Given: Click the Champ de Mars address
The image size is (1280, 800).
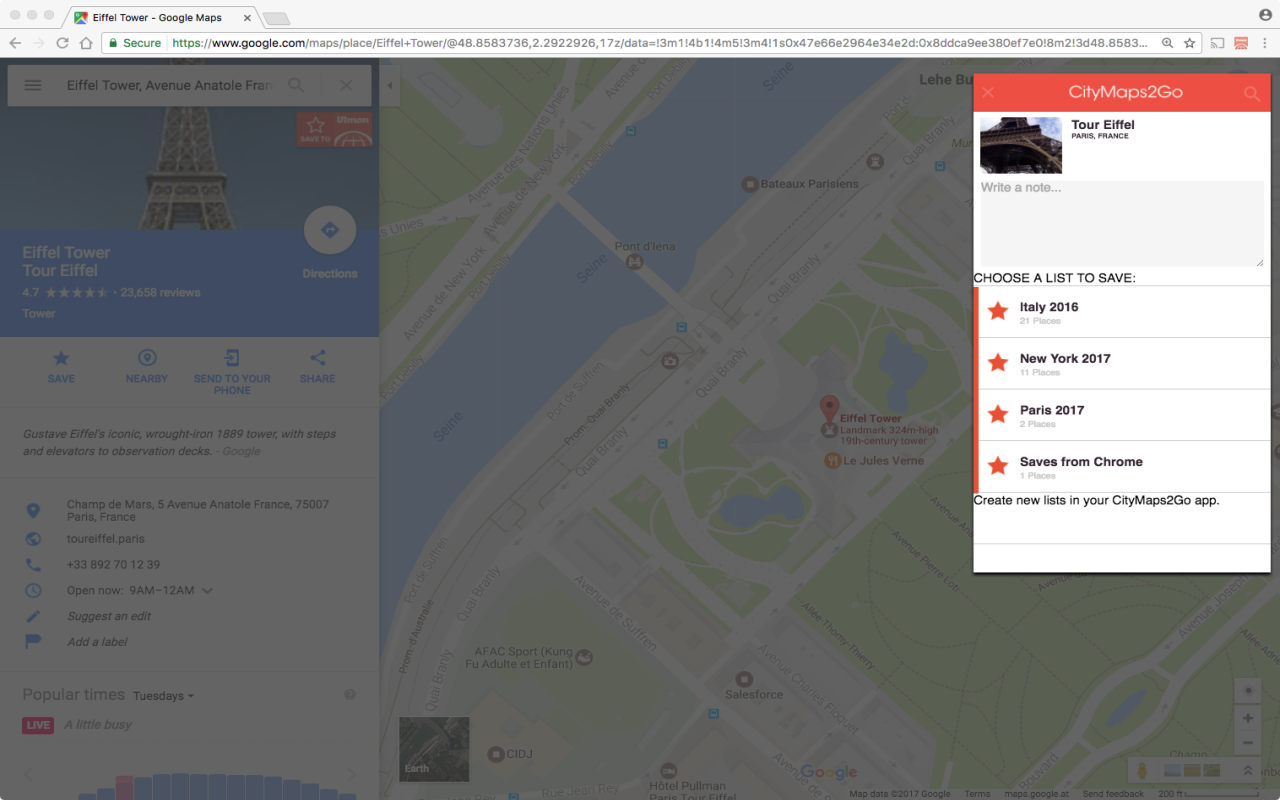Looking at the screenshot, I should [x=198, y=511].
